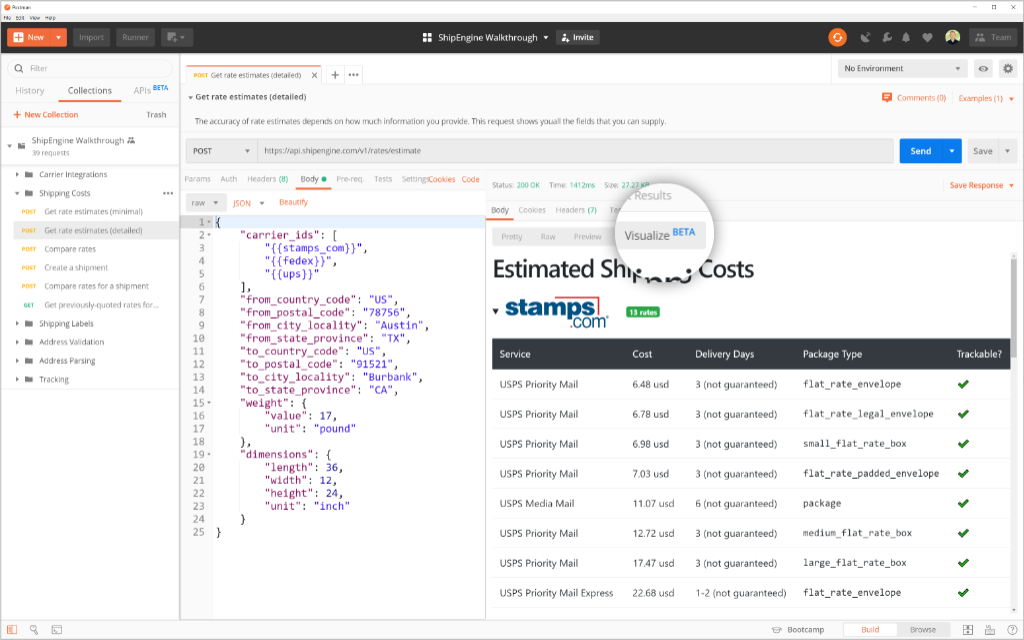Screen dimensions: 1024x640
Task: Switch workspace mode to Browse
Action: 922,630
